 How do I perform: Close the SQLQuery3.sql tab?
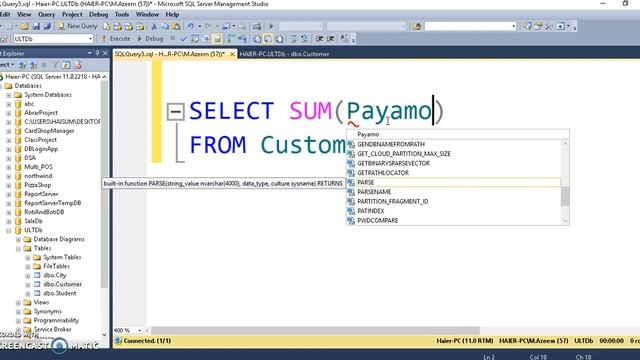point(232,54)
